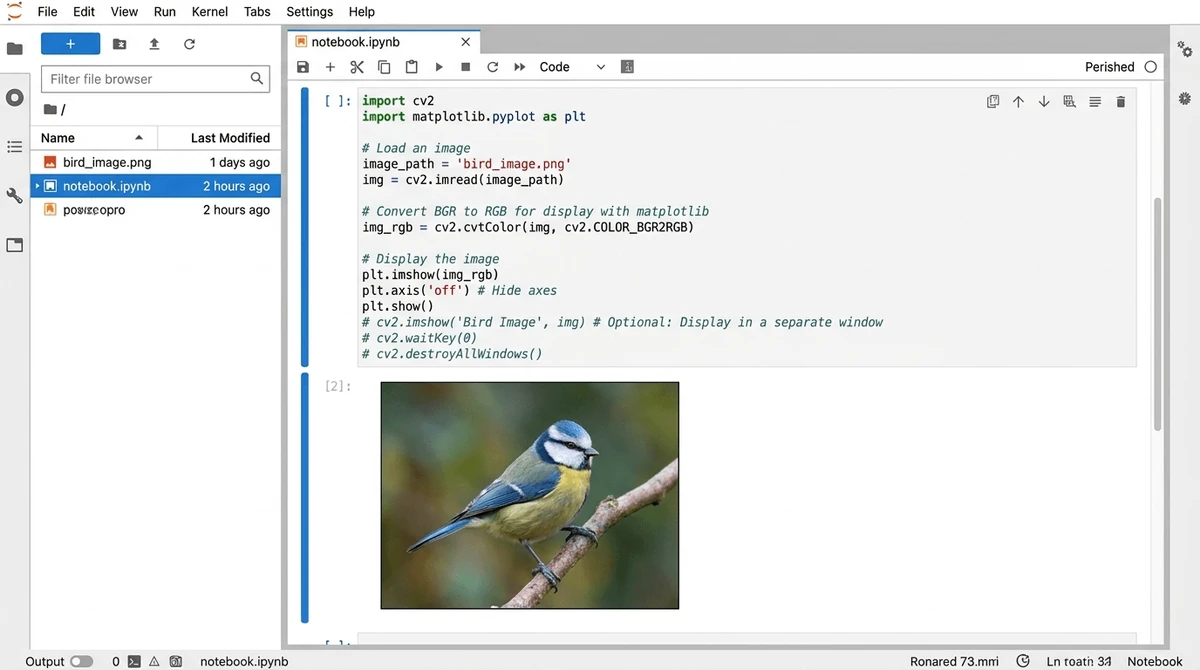Run the selected cell with play icon
The height and width of the screenshot is (670, 1200).
[438, 67]
